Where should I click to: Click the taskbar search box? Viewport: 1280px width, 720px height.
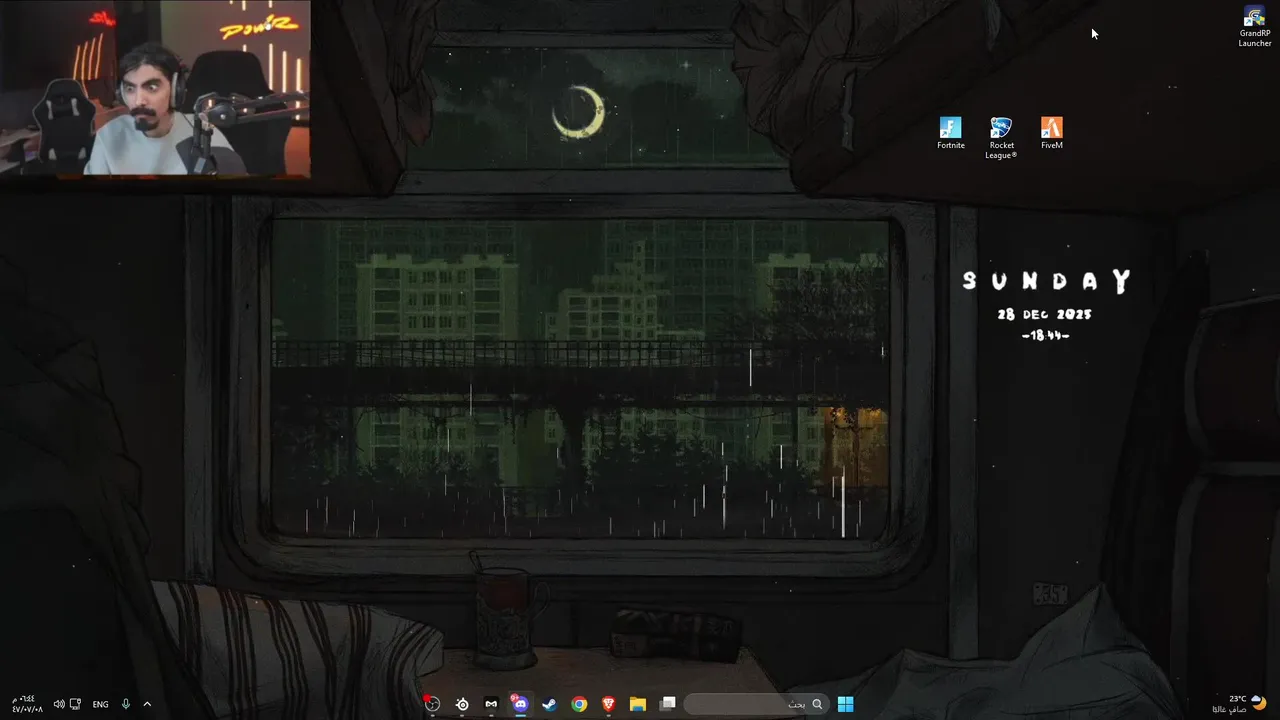click(757, 704)
